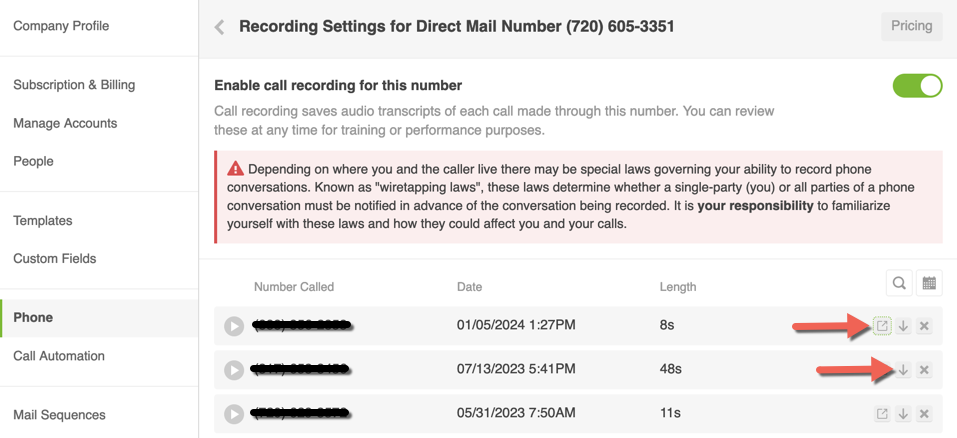Screen dimensions: 957x438
Task: Open the 01/05/2024 recording in new window
Action: point(882,326)
